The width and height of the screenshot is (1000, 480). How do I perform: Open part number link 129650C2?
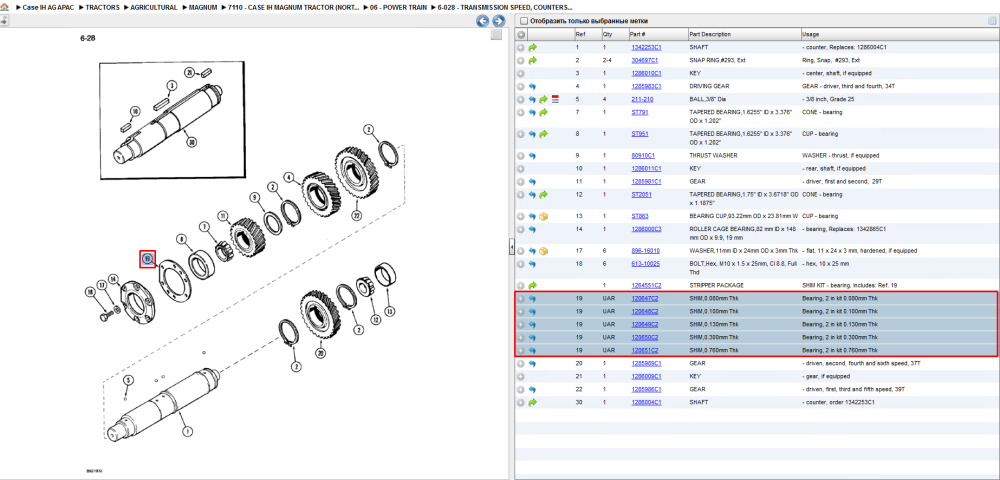644,337
